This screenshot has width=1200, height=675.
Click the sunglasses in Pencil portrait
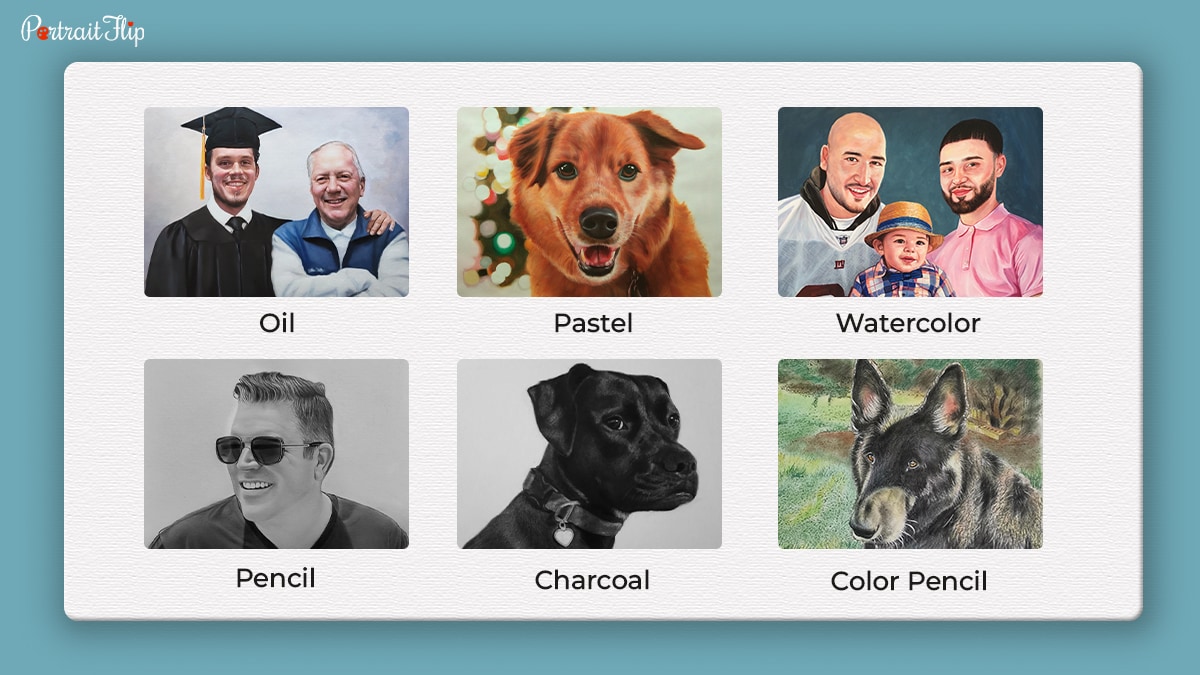(267, 450)
